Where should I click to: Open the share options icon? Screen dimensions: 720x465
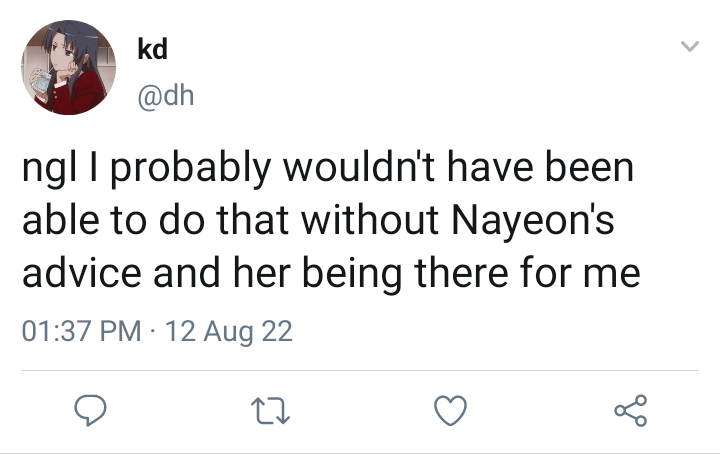point(631,410)
